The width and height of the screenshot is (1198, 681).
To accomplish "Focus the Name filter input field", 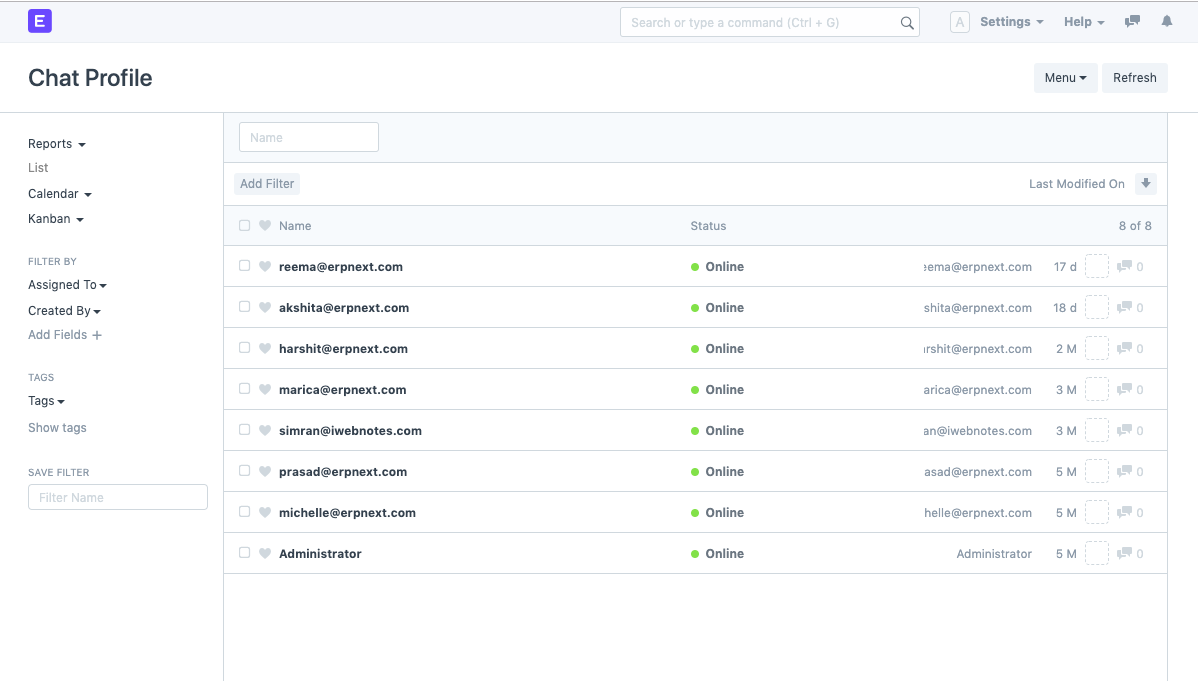I will pyautogui.click(x=309, y=138).
